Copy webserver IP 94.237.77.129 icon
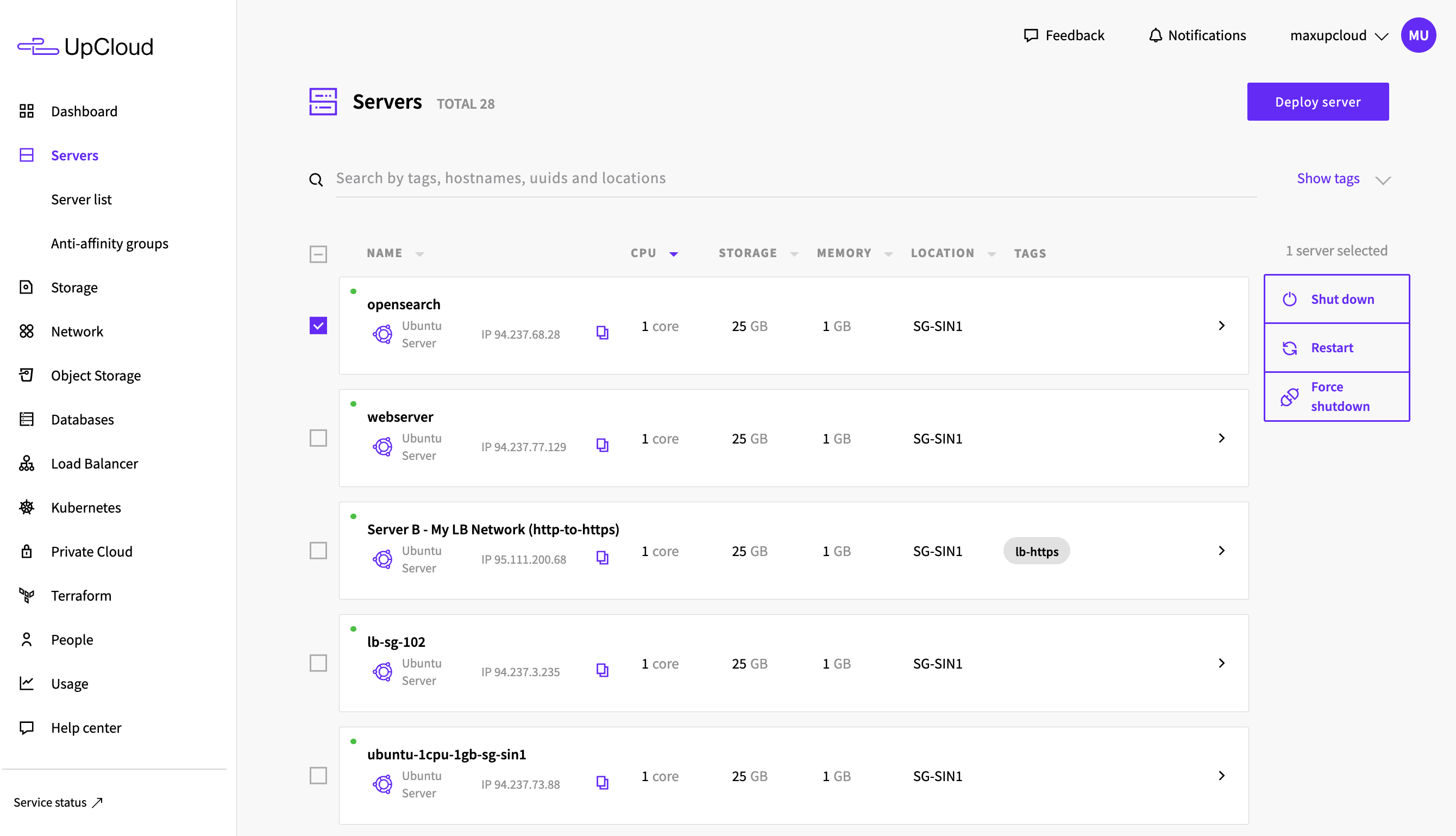 point(602,445)
